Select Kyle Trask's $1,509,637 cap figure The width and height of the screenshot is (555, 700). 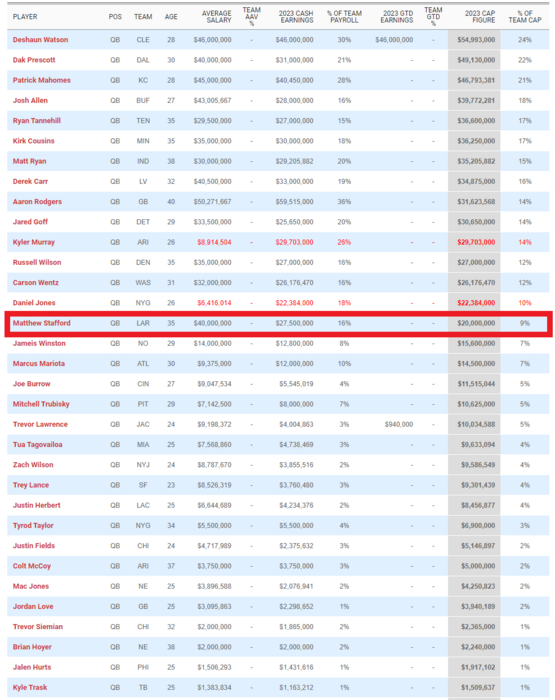click(478, 687)
